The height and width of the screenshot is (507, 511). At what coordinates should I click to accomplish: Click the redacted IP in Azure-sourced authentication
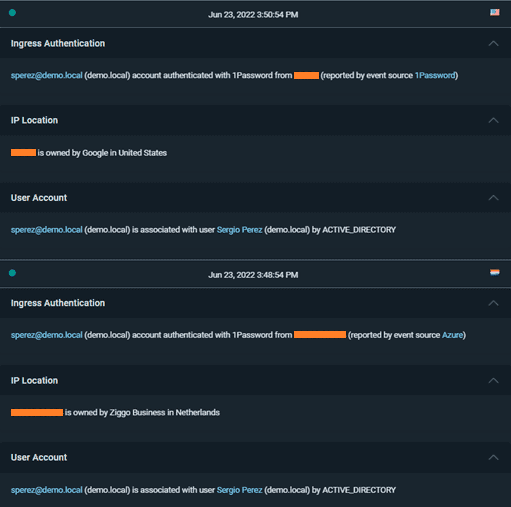[x=320, y=335]
